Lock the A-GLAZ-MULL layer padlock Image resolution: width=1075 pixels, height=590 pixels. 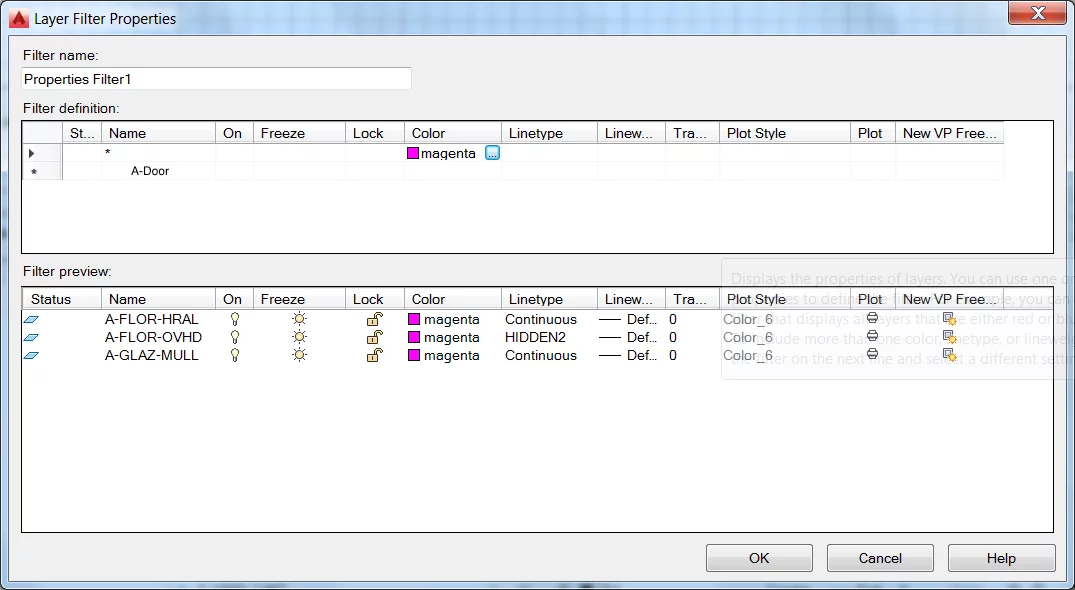click(x=374, y=356)
